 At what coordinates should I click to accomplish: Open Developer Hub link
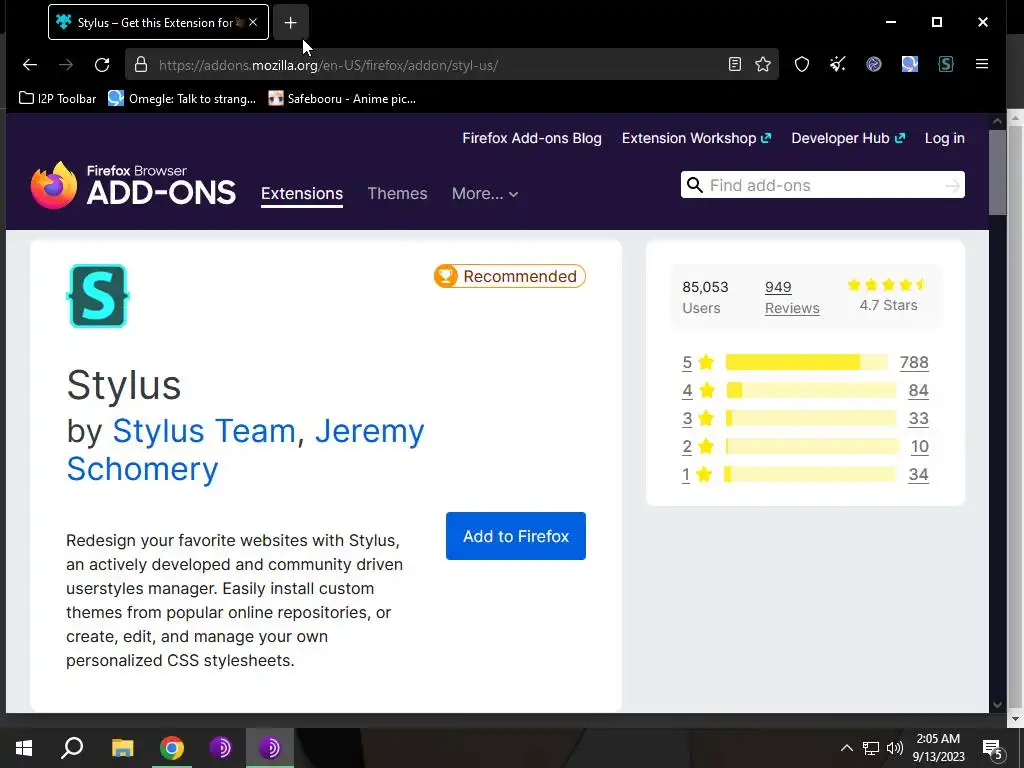tap(848, 138)
